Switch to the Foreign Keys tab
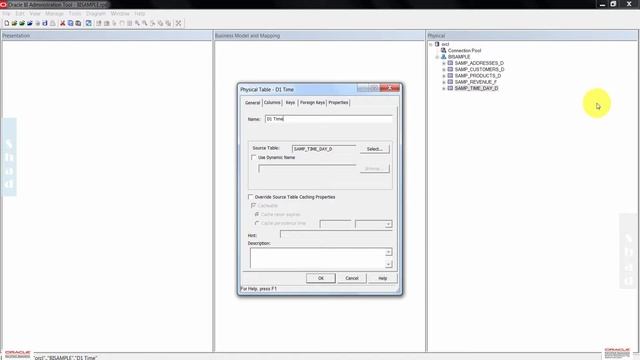The height and width of the screenshot is (360, 640). pyautogui.click(x=312, y=102)
